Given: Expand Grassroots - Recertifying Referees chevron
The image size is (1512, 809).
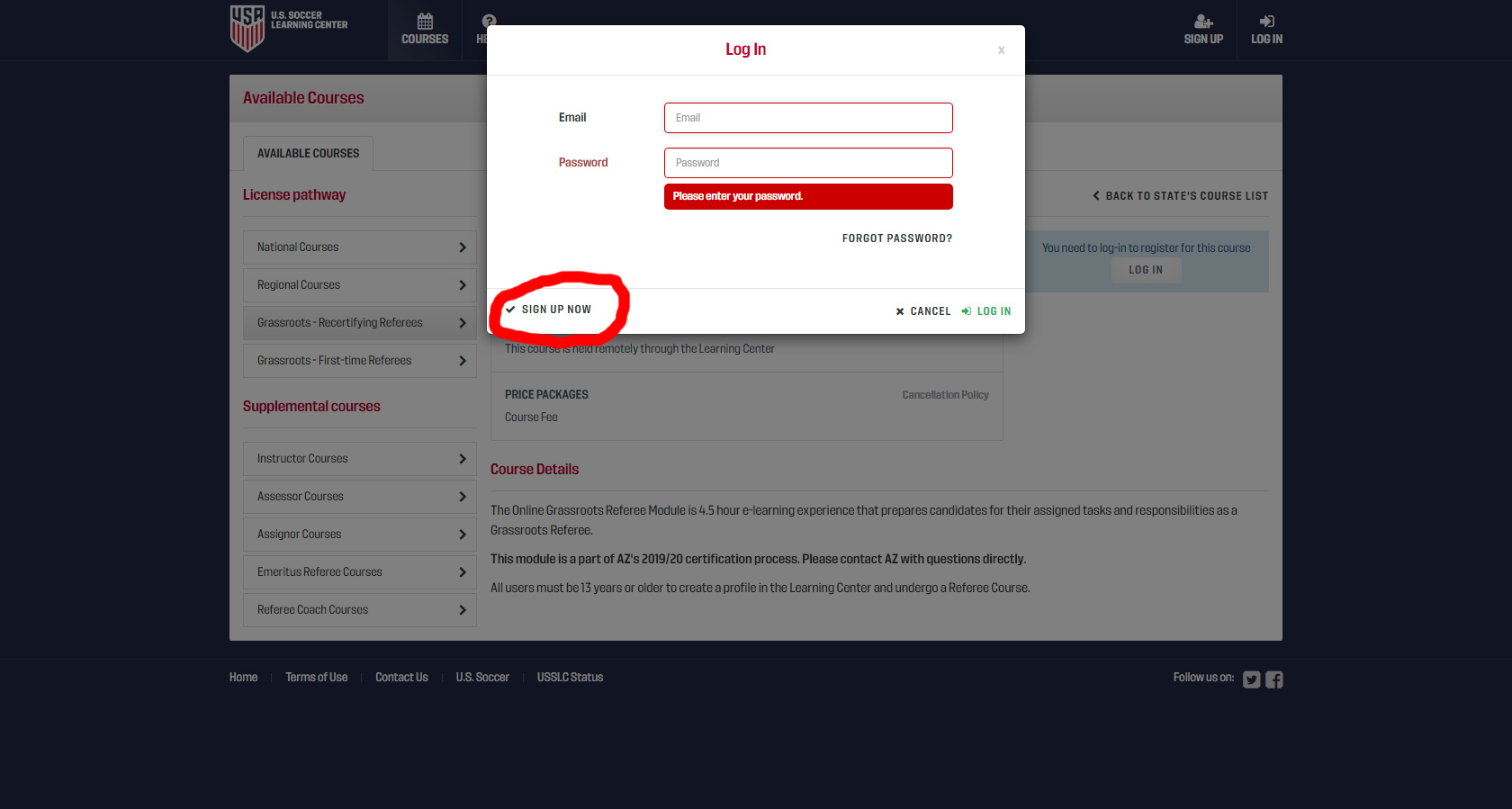Looking at the screenshot, I should coord(463,323).
